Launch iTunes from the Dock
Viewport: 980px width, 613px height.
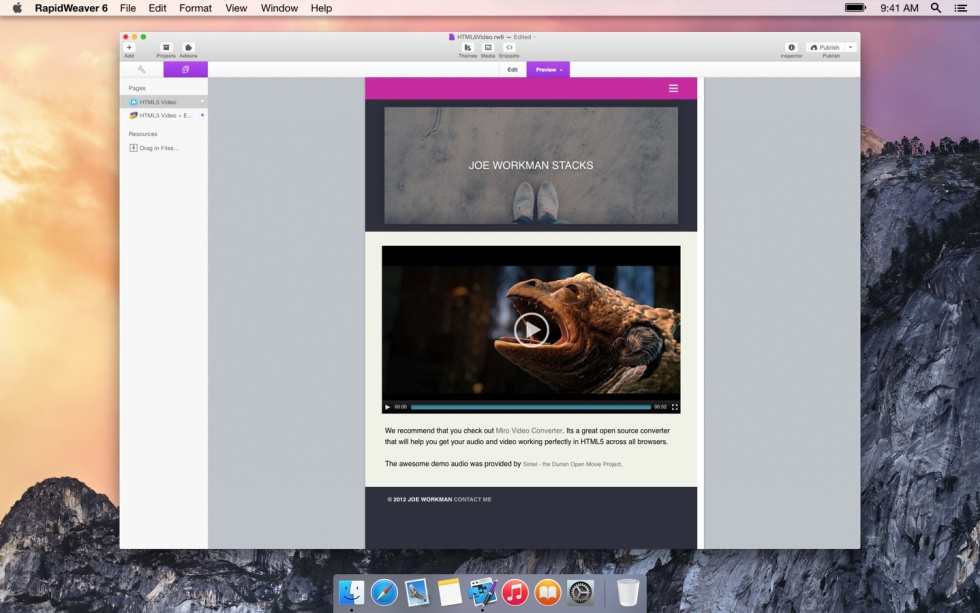(515, 592)
